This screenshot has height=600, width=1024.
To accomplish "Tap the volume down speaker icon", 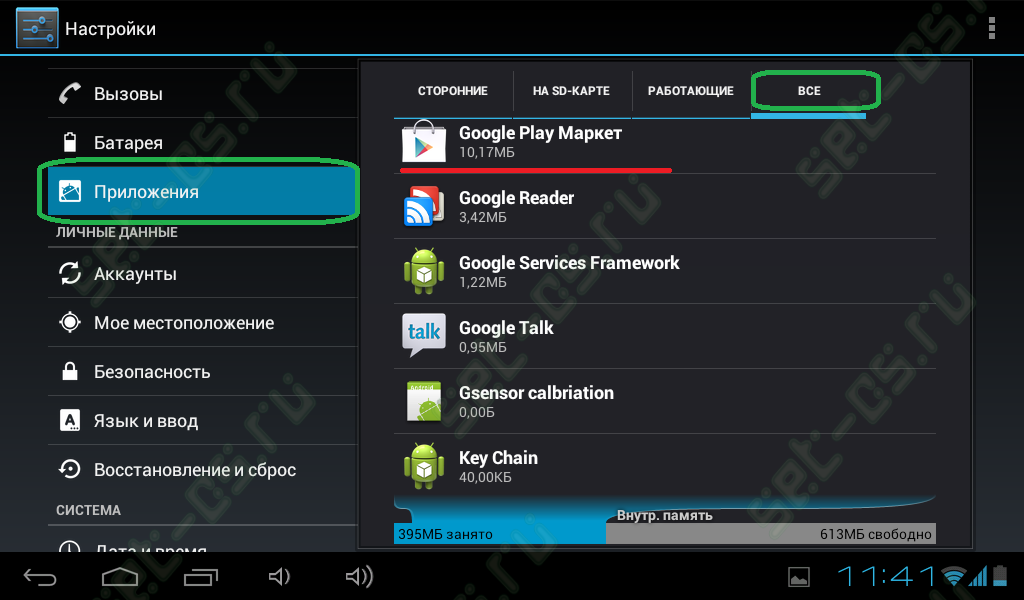I will (x=279, y=576).
